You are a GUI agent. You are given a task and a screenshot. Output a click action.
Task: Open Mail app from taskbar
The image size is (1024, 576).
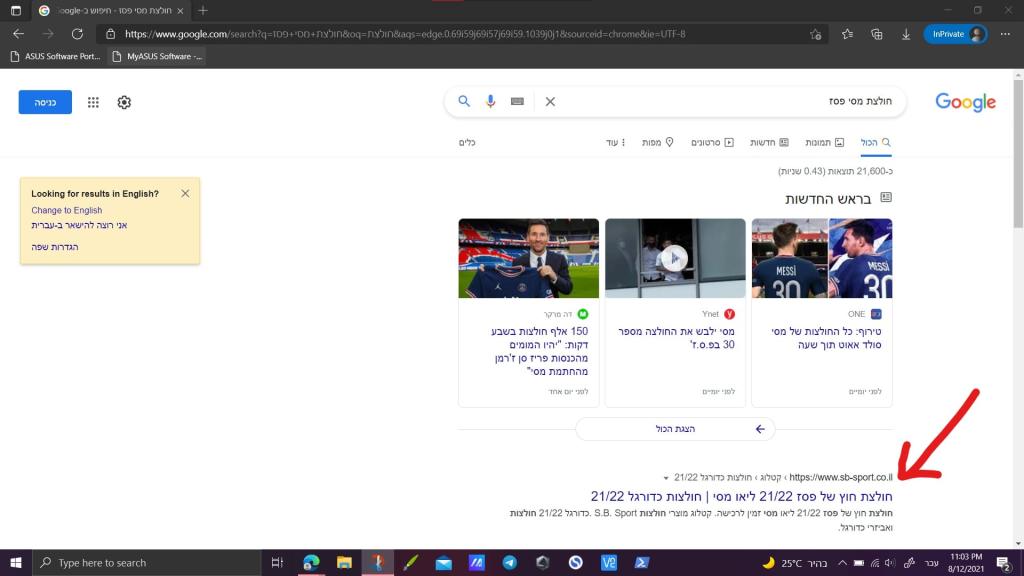(x=443, y=562)
